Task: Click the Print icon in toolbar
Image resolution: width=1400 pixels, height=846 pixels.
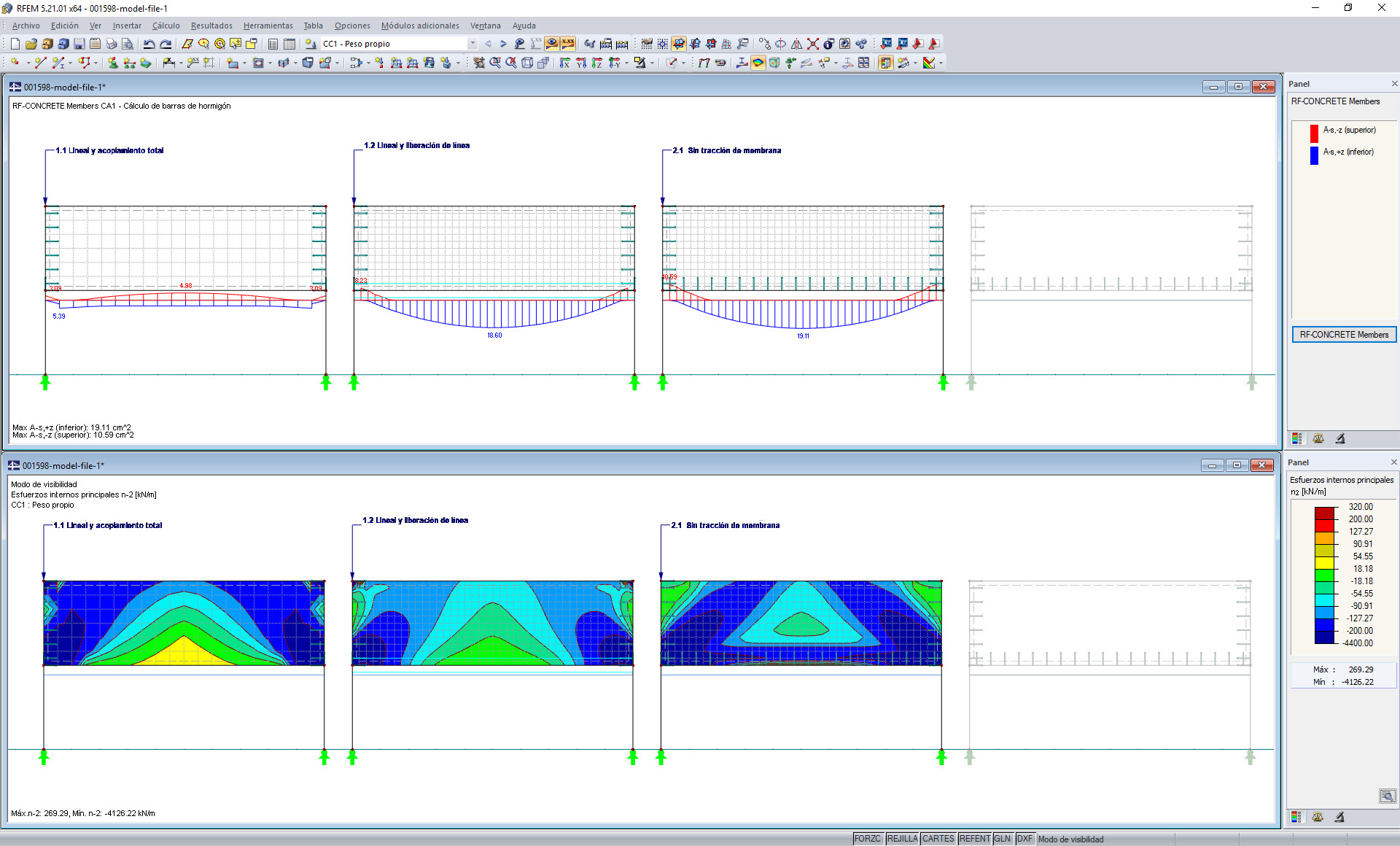Action: click(x=111, y=44)
